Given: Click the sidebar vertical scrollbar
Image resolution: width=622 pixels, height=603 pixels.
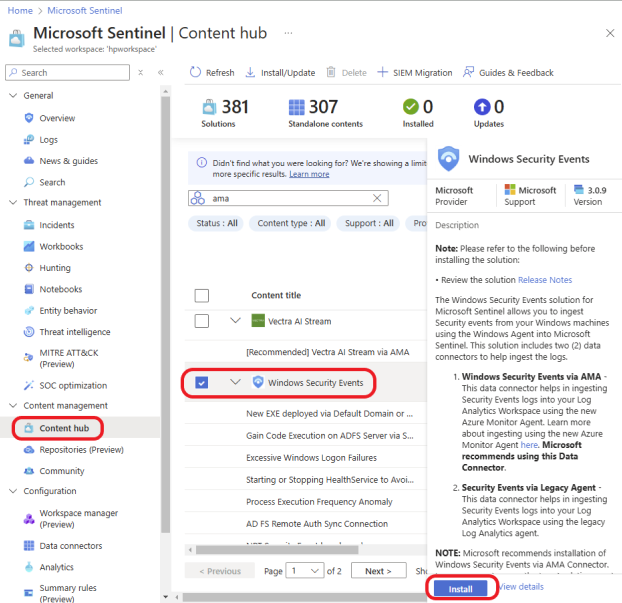Looking at the screenshot, I should pos(165,313).
